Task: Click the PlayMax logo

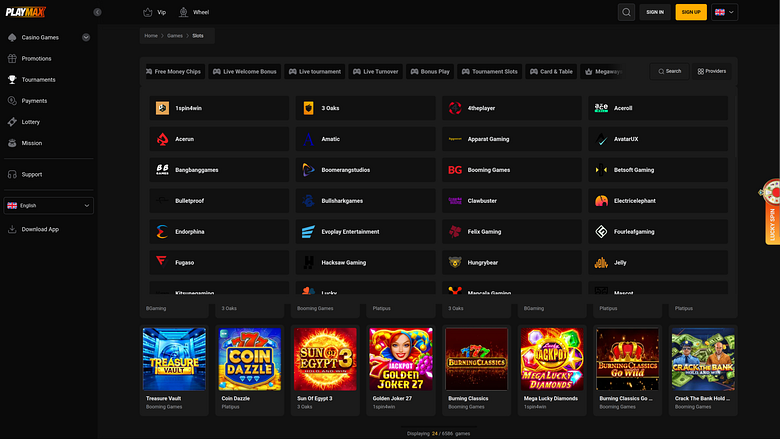Action: tap(26, 12)
